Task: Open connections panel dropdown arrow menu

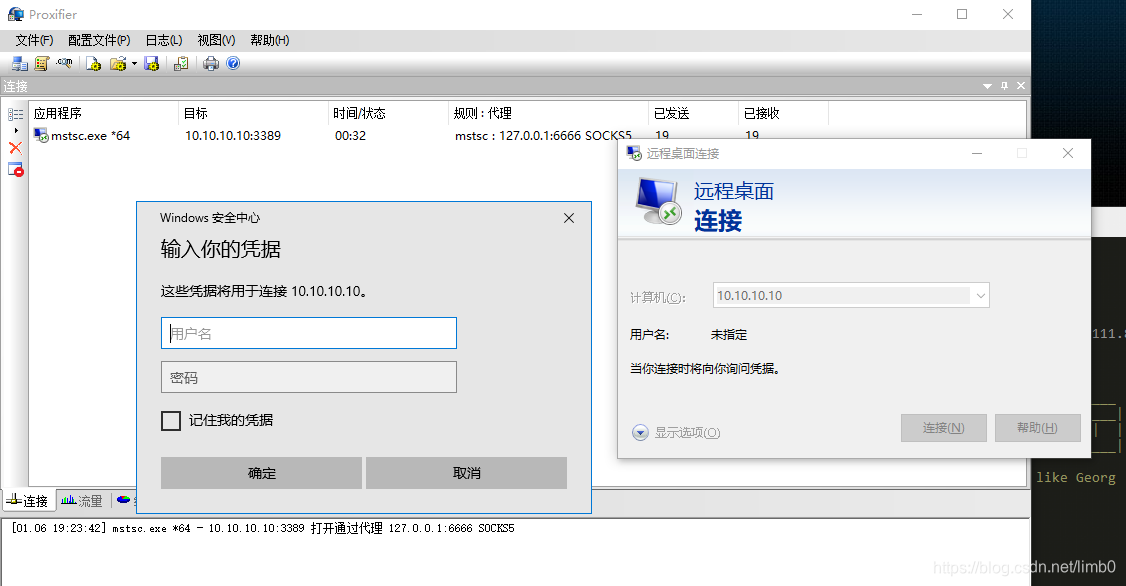Action: [x=987, y=86]
